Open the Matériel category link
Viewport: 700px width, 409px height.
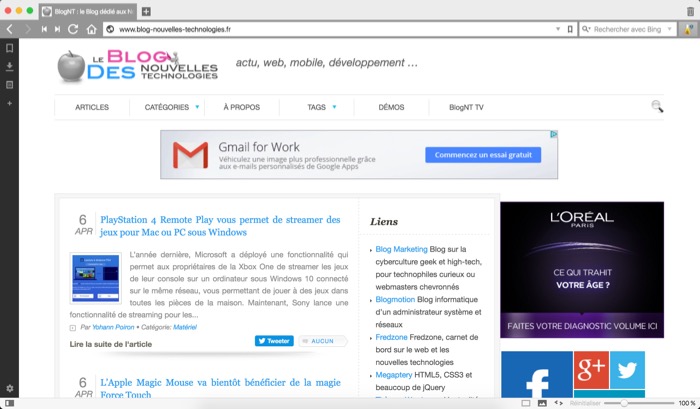(185, 327)
